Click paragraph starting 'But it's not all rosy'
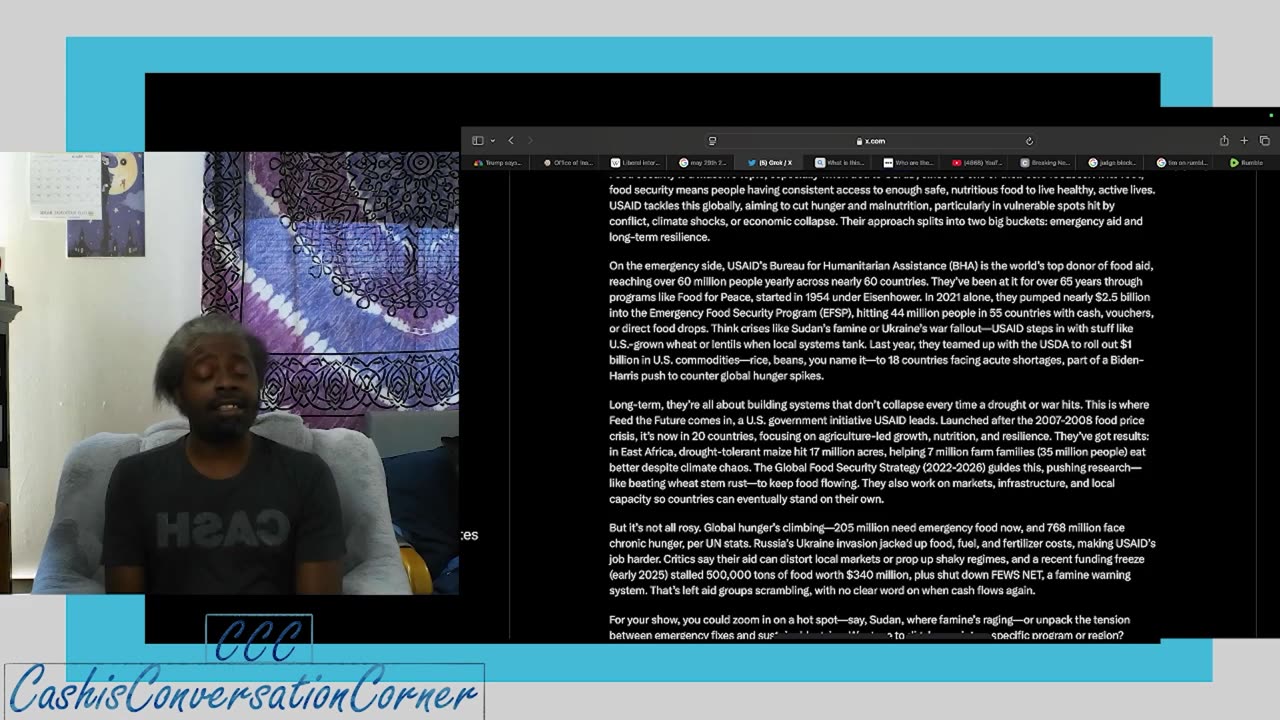Viewport: 1280px width, 720px height. click(x=882, y=559)
